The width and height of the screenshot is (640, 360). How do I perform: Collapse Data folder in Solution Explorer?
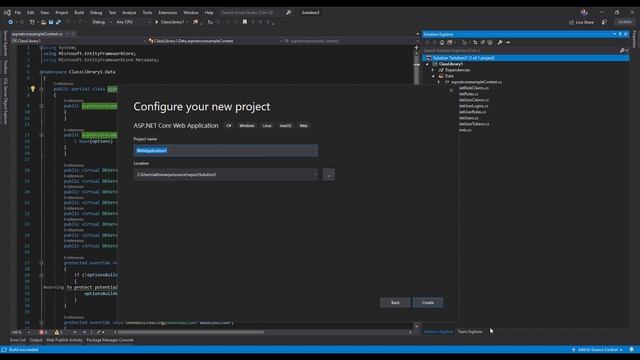[433, 76]
